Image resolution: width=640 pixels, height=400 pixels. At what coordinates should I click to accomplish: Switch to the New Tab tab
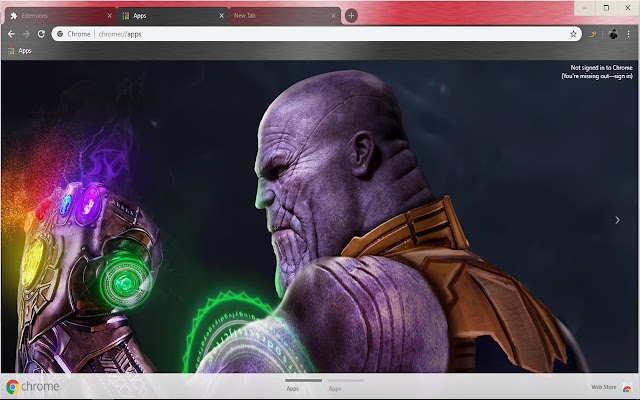(x=285, y=16)
